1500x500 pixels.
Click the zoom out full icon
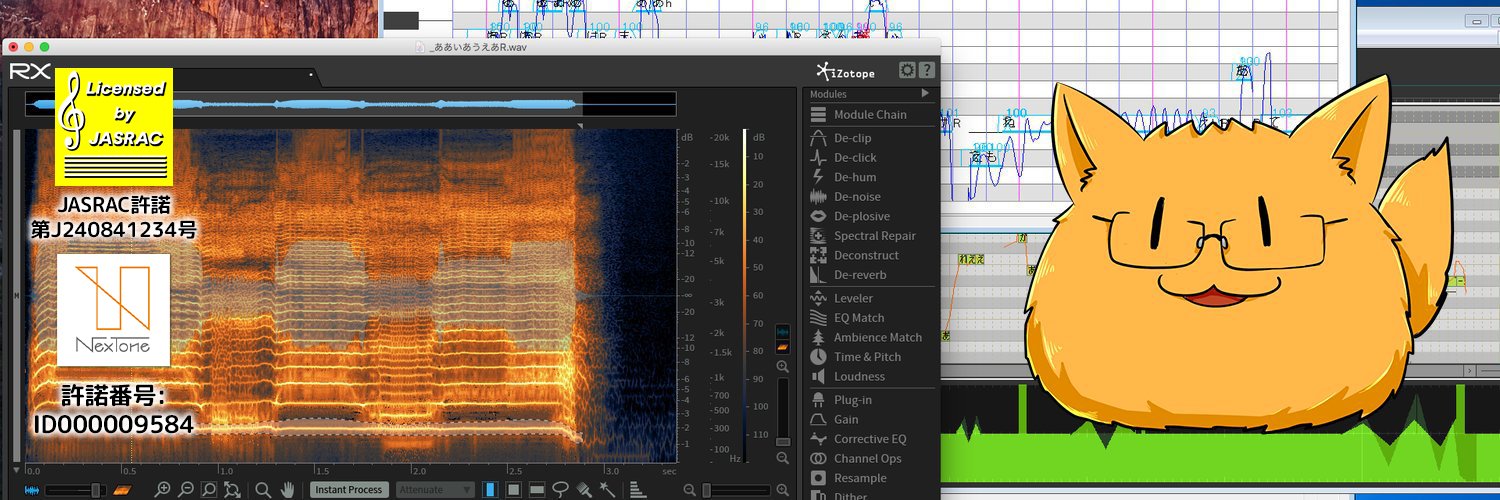(232, 490)
